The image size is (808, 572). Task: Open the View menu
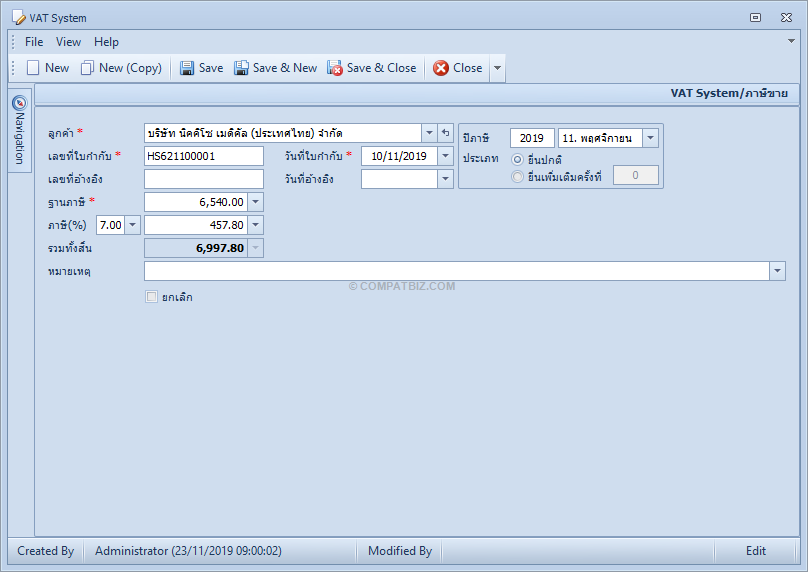click(68, 42)
